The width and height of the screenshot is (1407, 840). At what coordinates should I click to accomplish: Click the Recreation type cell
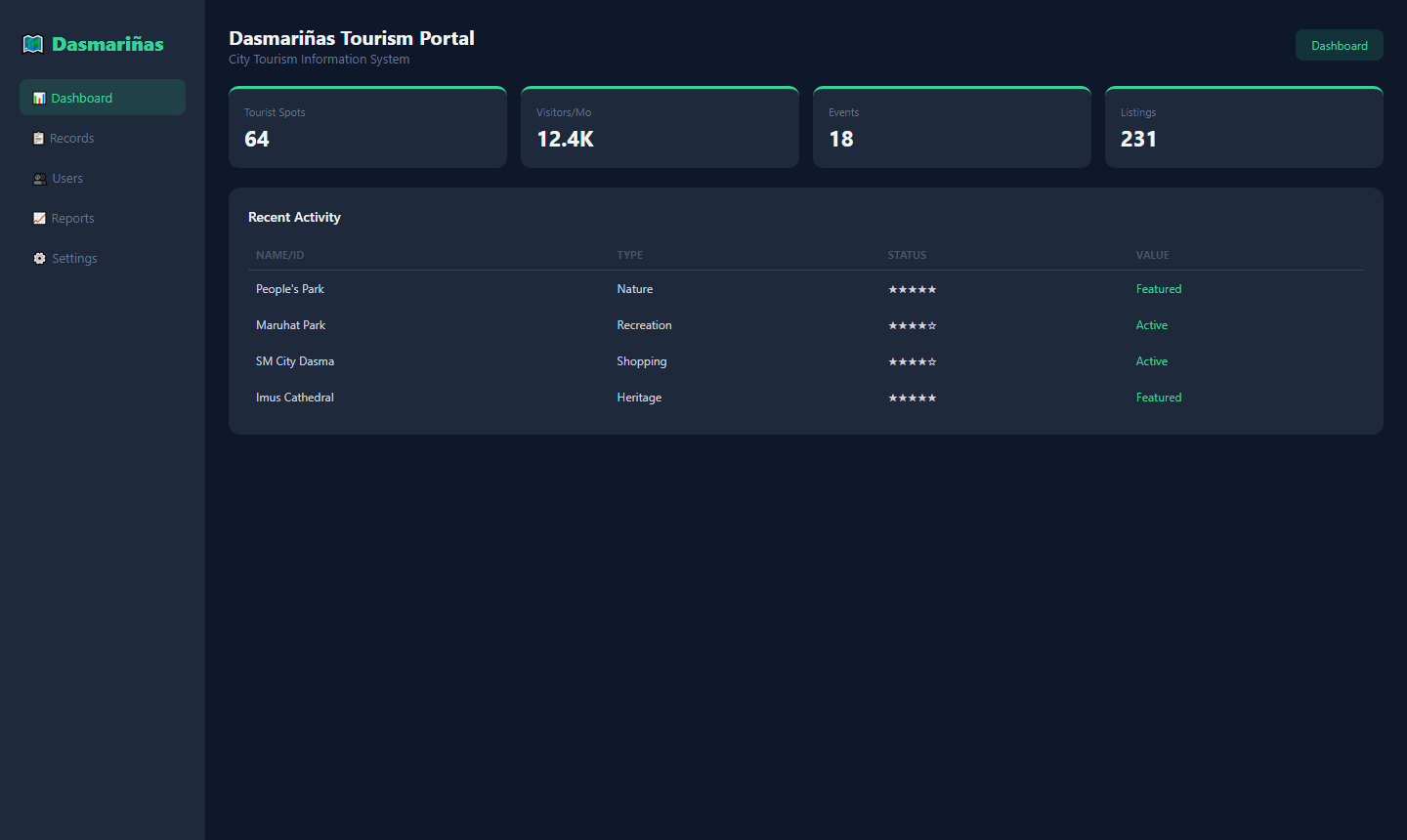click(645, 325)
